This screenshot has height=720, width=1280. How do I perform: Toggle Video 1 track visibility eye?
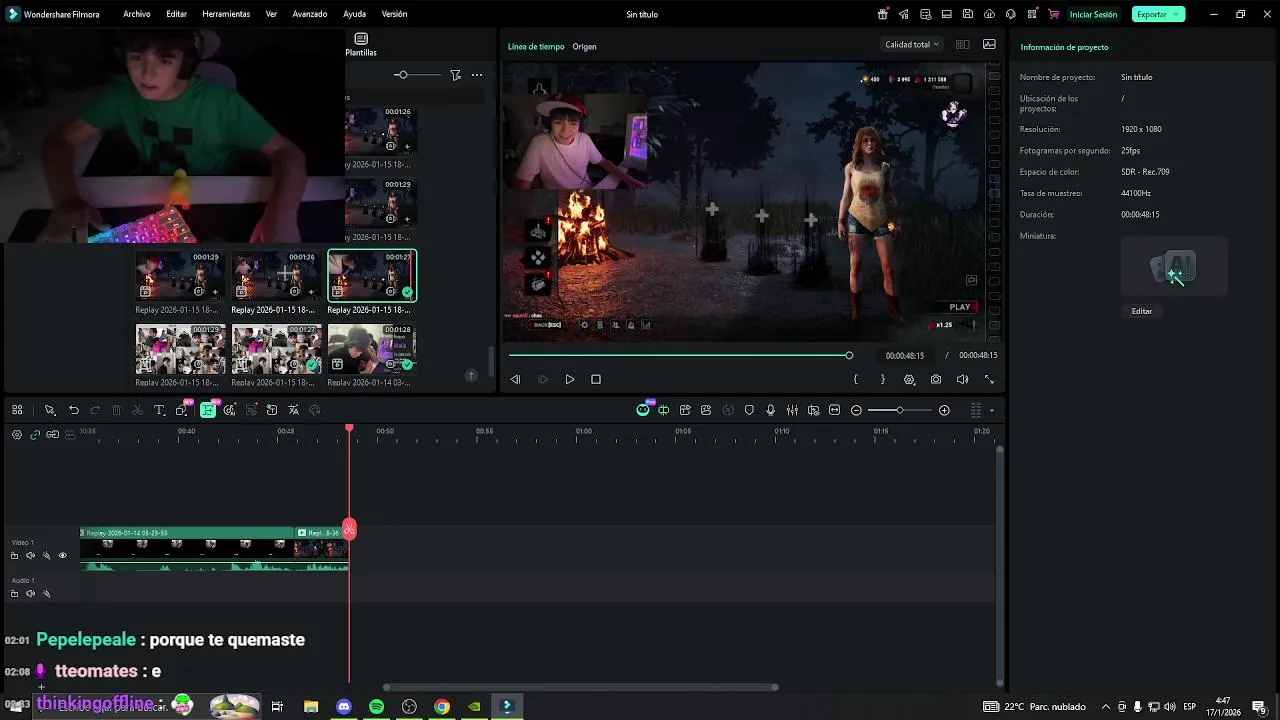pos(62,556)
